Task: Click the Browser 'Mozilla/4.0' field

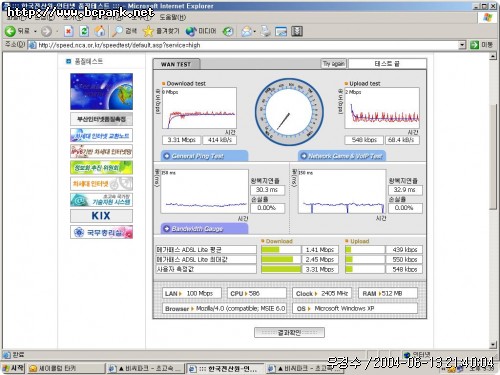Action: point(224,308)
